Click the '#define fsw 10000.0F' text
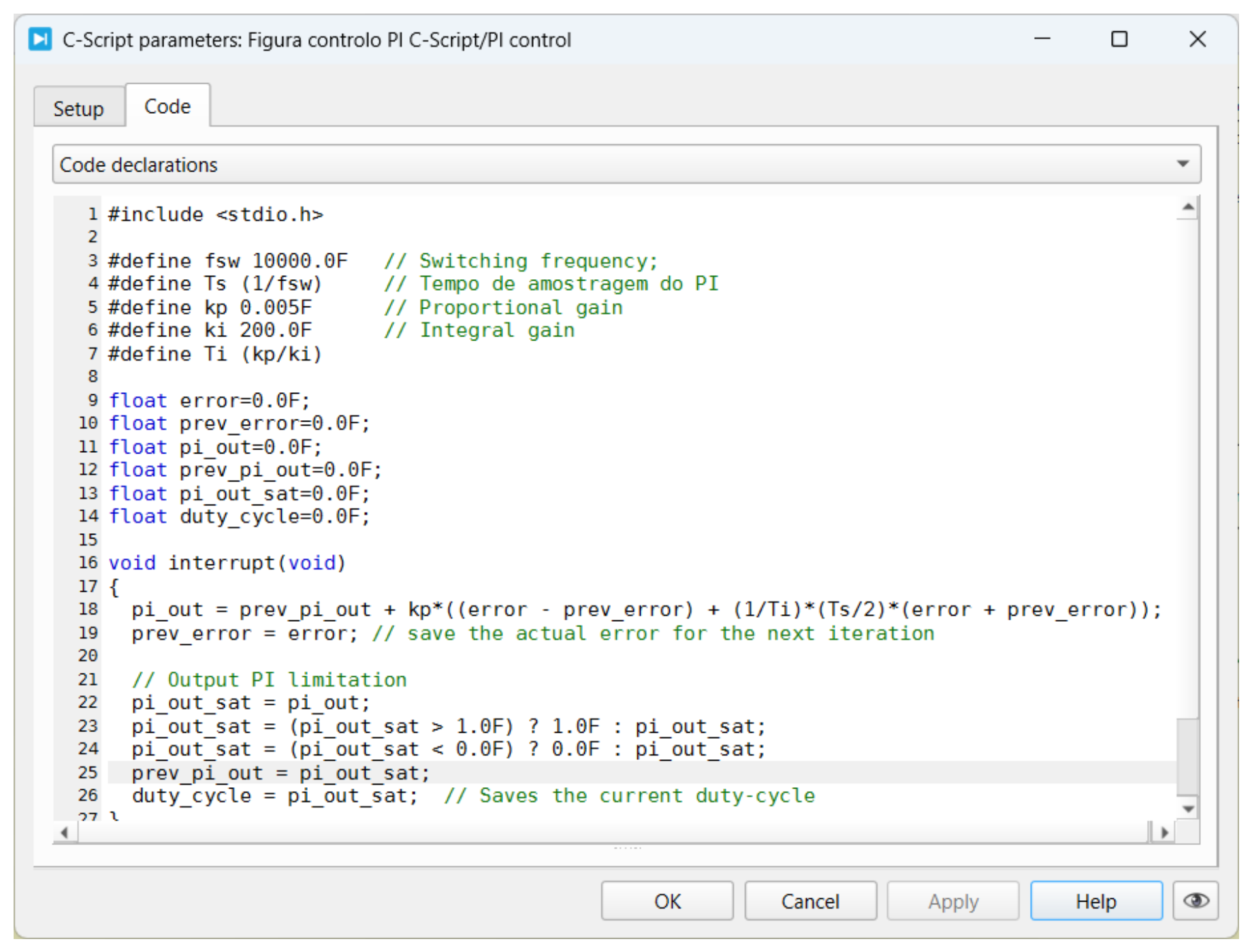This screenshot has width=1252, height=952. 228,261
